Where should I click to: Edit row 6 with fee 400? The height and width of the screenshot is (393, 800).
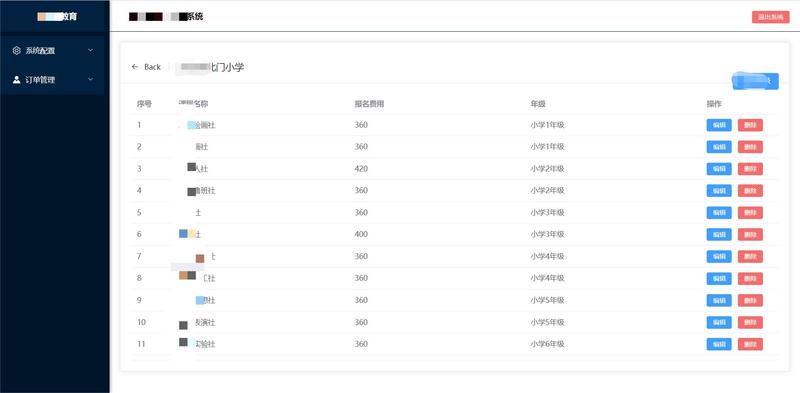[x=719, y=234]
